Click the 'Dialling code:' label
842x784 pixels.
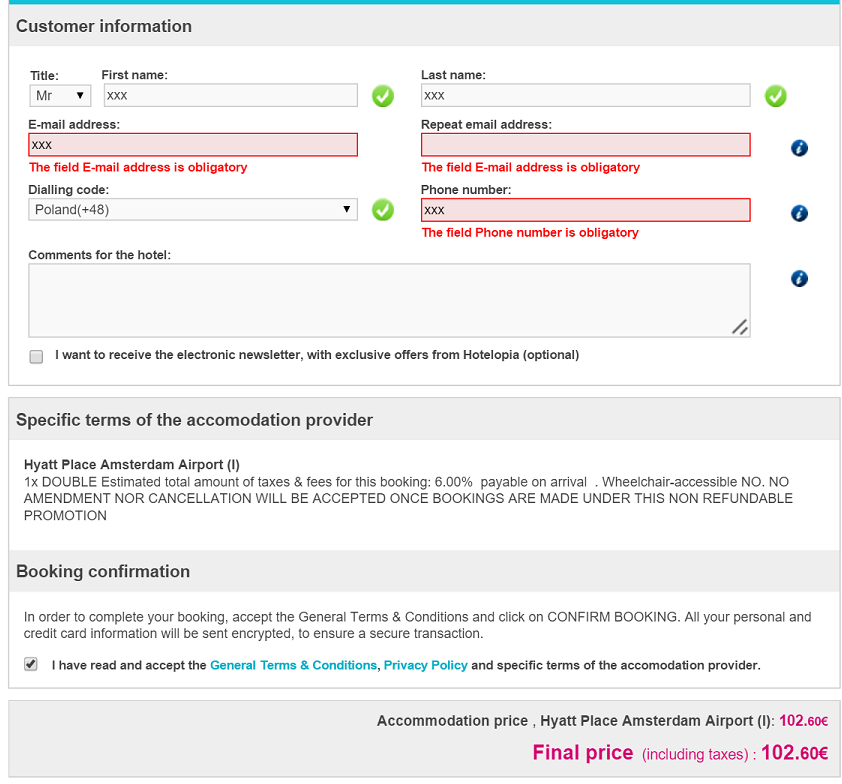(68, 190)
